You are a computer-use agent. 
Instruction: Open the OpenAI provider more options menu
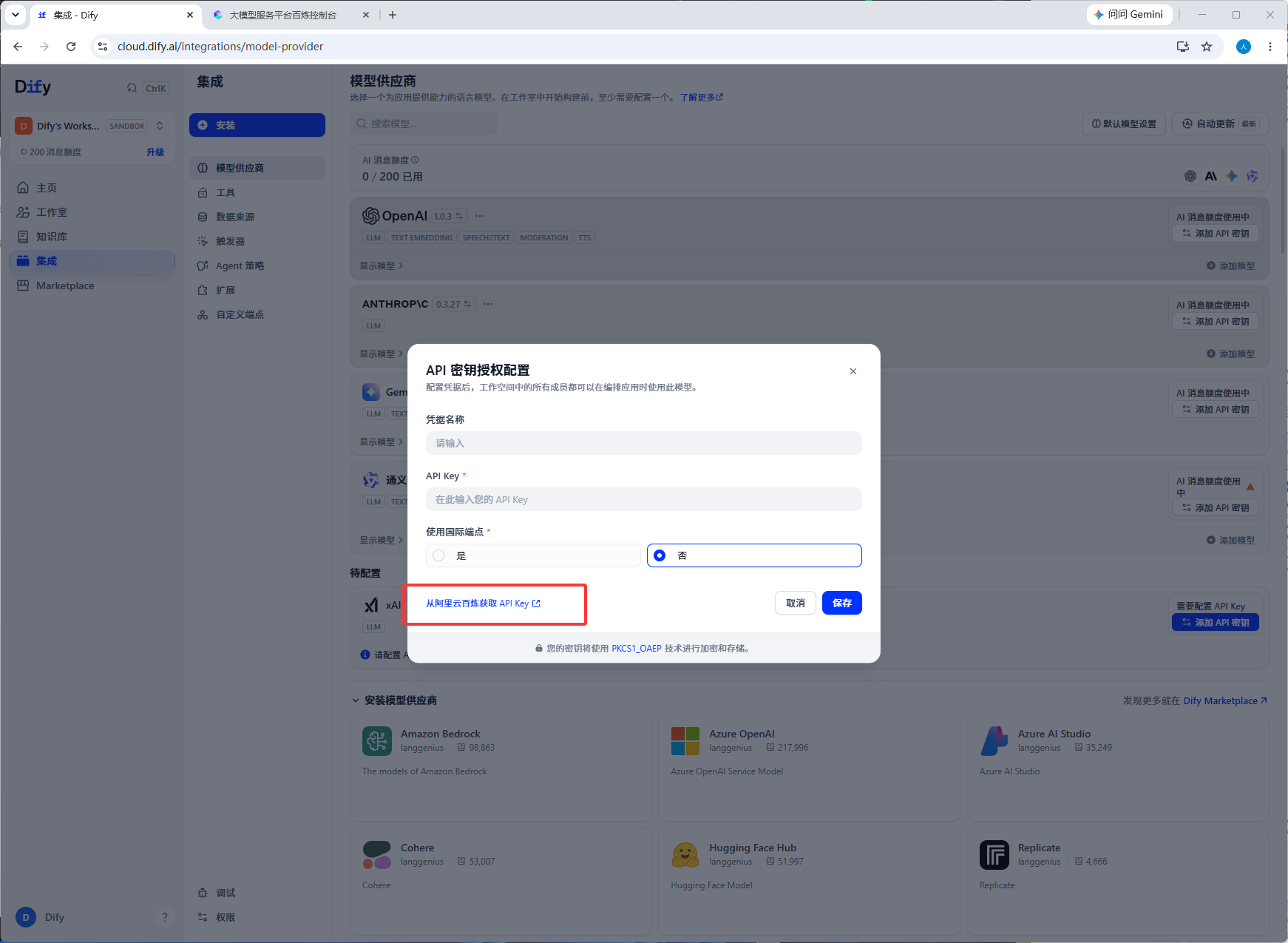pos(480,216)
